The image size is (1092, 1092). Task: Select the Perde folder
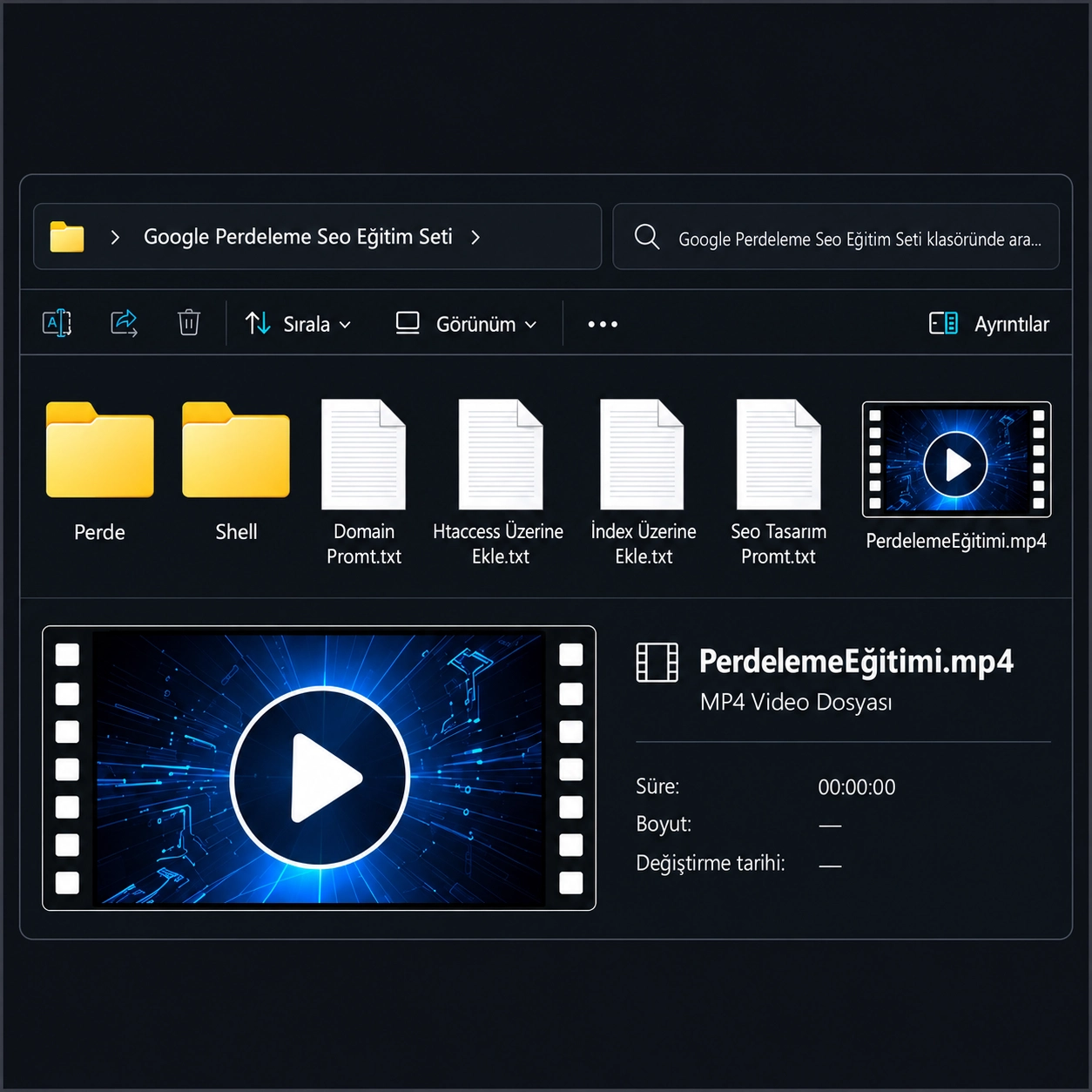coord(100,472)
